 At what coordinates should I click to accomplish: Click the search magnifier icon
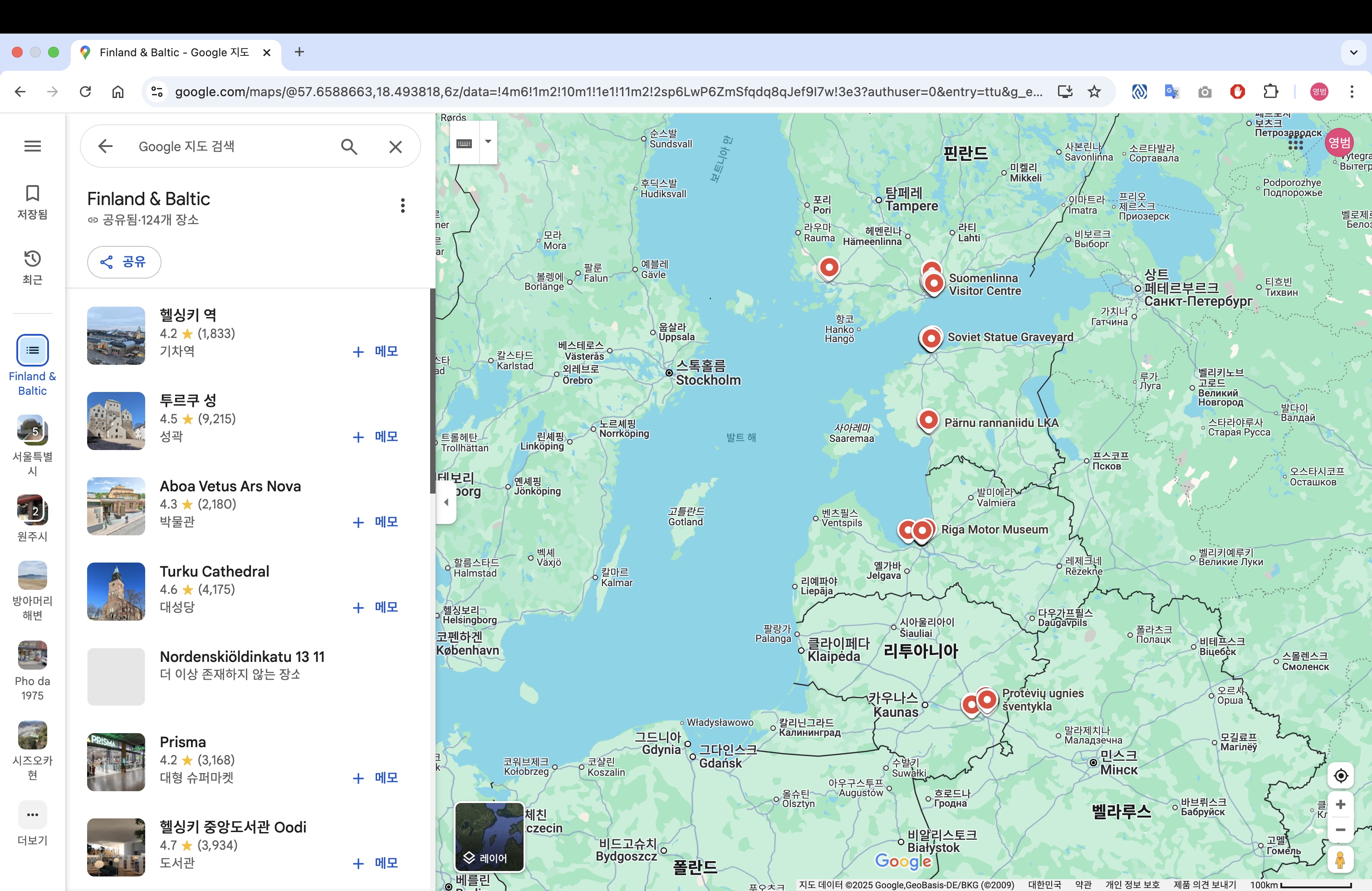[x=349, y=147]
